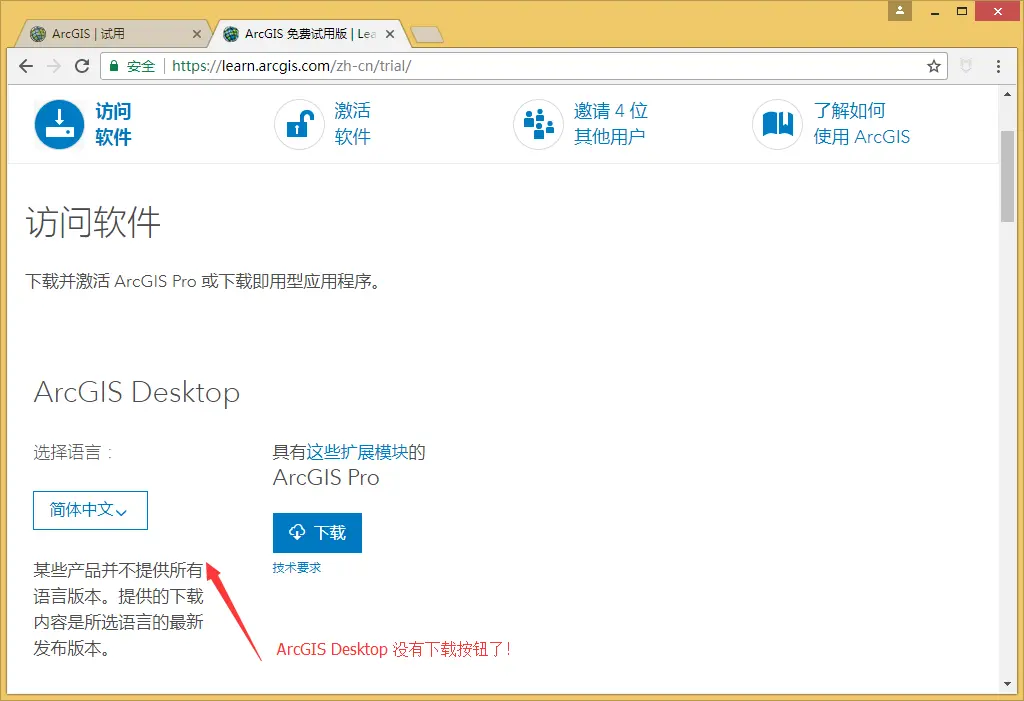The height and width of the screenshot is (701, 1024).
Task: Bookmark this page with the star icon
Action: (x=934, y=66)
